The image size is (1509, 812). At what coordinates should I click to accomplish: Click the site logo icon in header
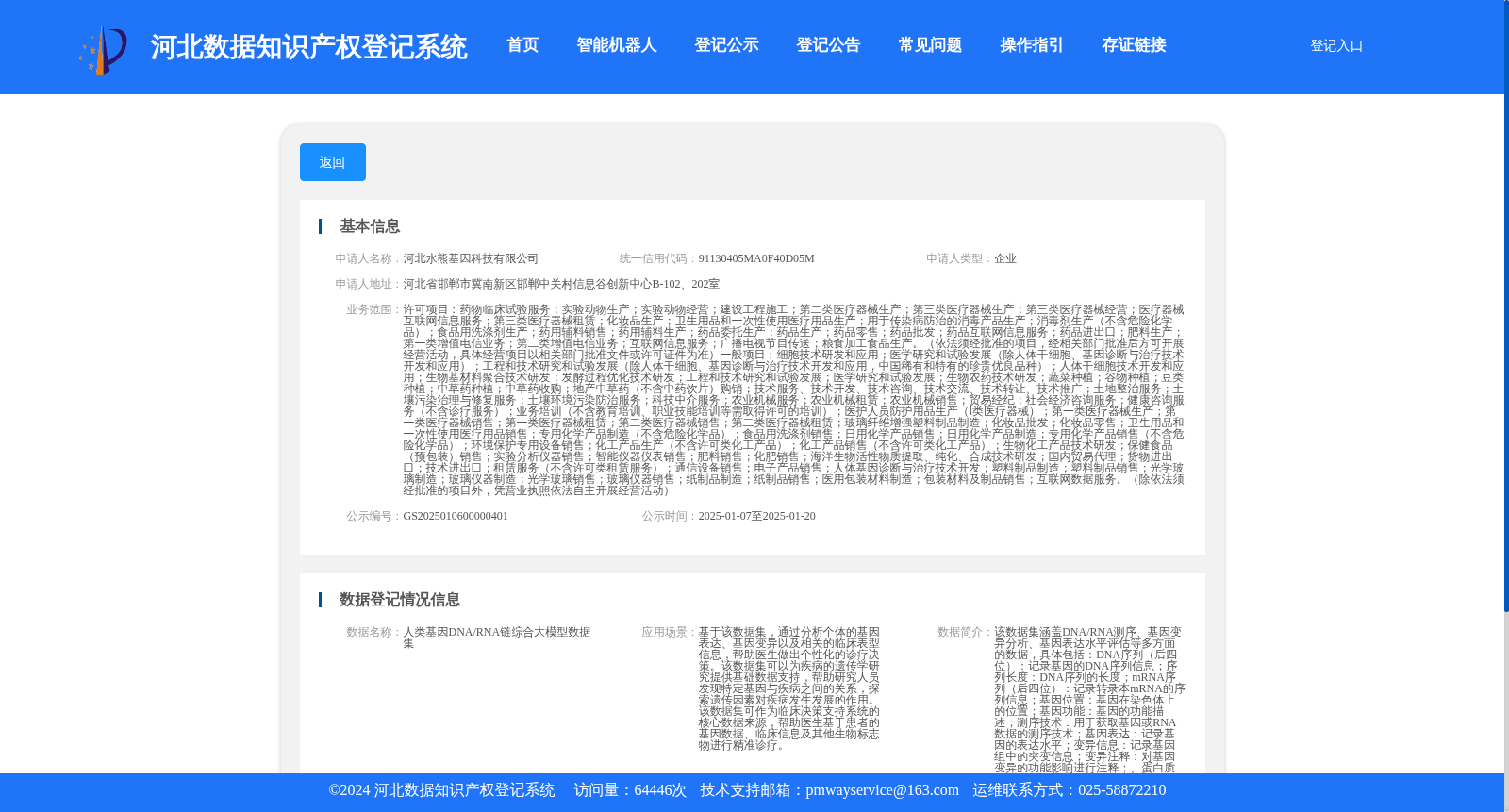coord(103,50)
